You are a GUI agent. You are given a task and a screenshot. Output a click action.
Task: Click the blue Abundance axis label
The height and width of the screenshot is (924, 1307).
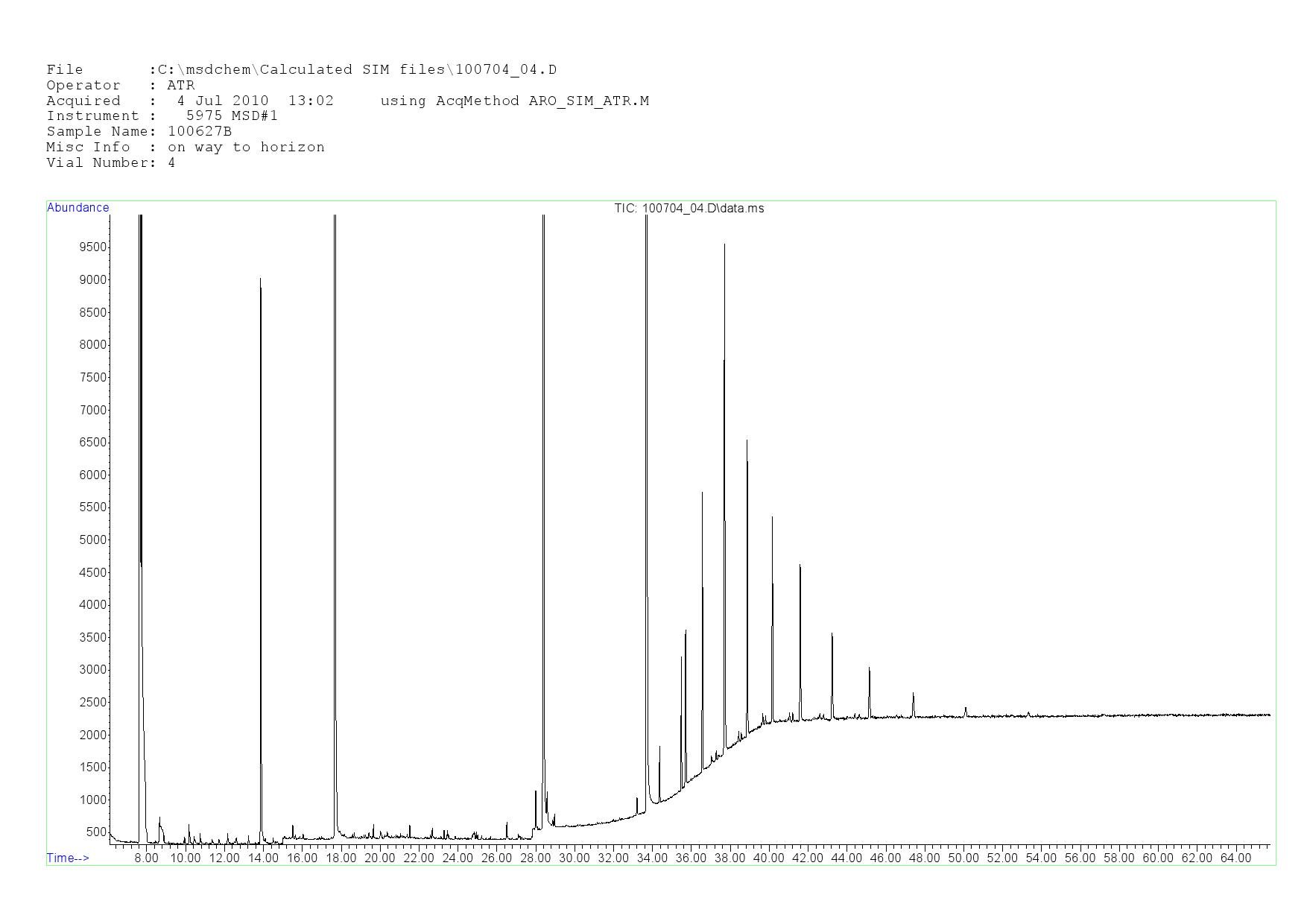(x=78, y=208)
